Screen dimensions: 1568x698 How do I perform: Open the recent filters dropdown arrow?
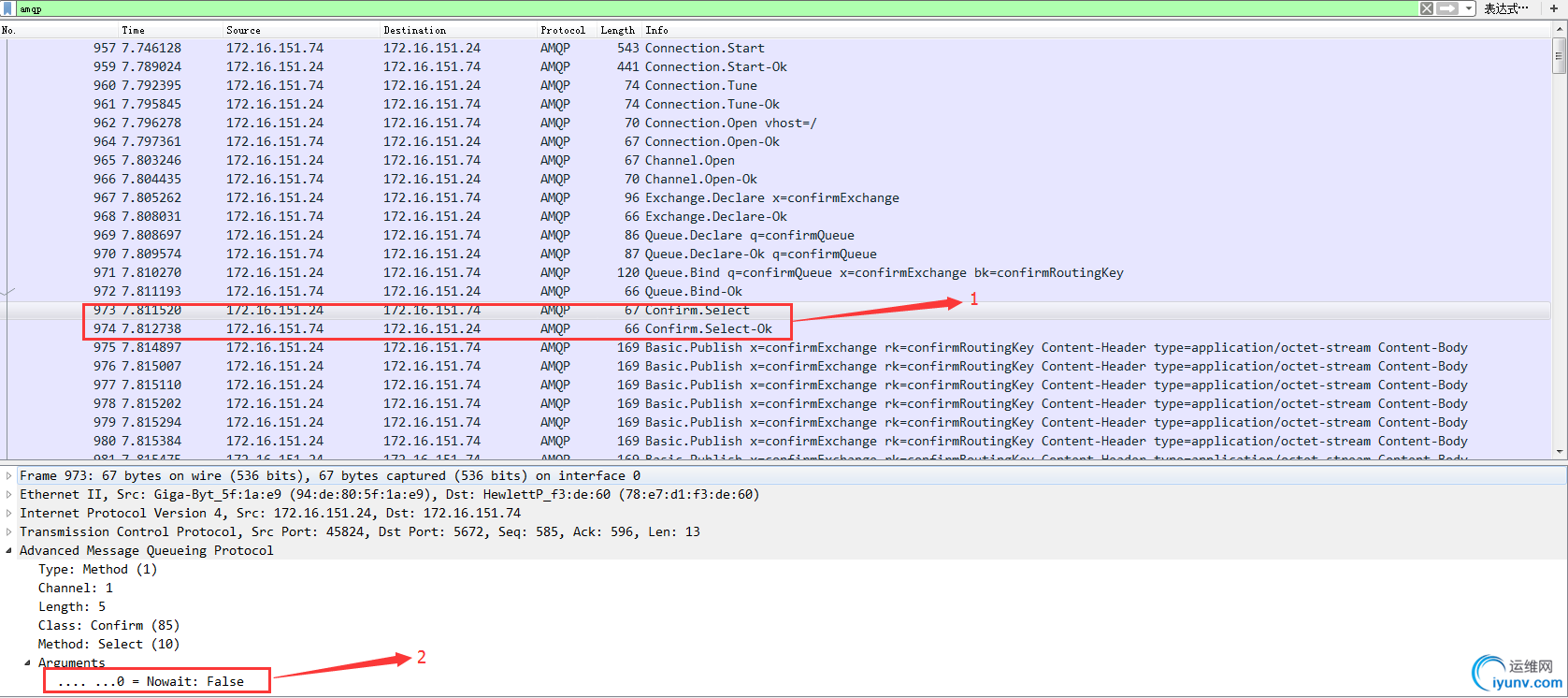pyautogui.click(x=1469, y=8)
